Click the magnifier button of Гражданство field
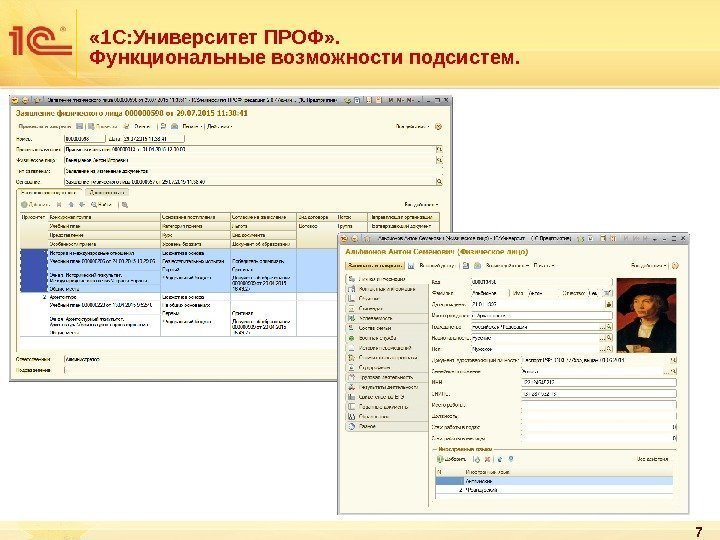The width and height of the screenshot is (720, 540). pos(609,327)
